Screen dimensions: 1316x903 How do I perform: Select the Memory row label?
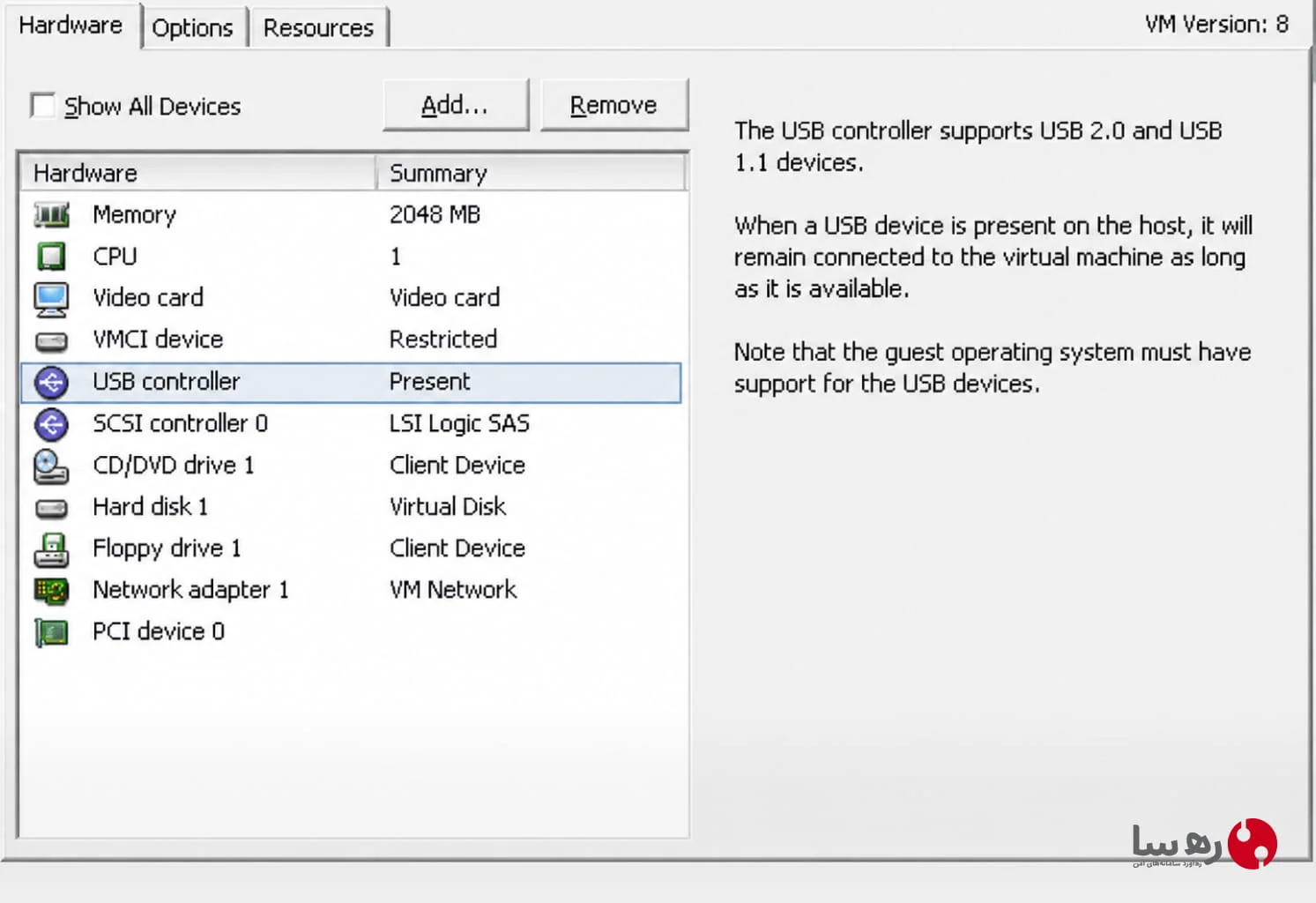[134, 214]
